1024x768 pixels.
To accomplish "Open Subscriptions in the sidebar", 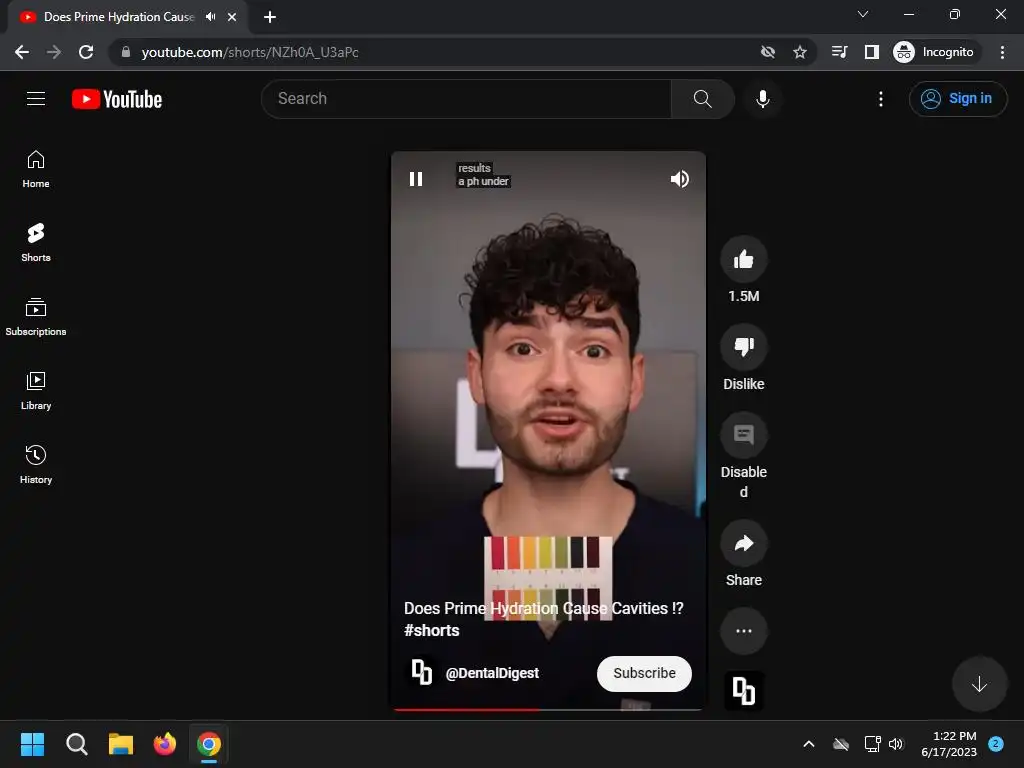I will [36, 317].
